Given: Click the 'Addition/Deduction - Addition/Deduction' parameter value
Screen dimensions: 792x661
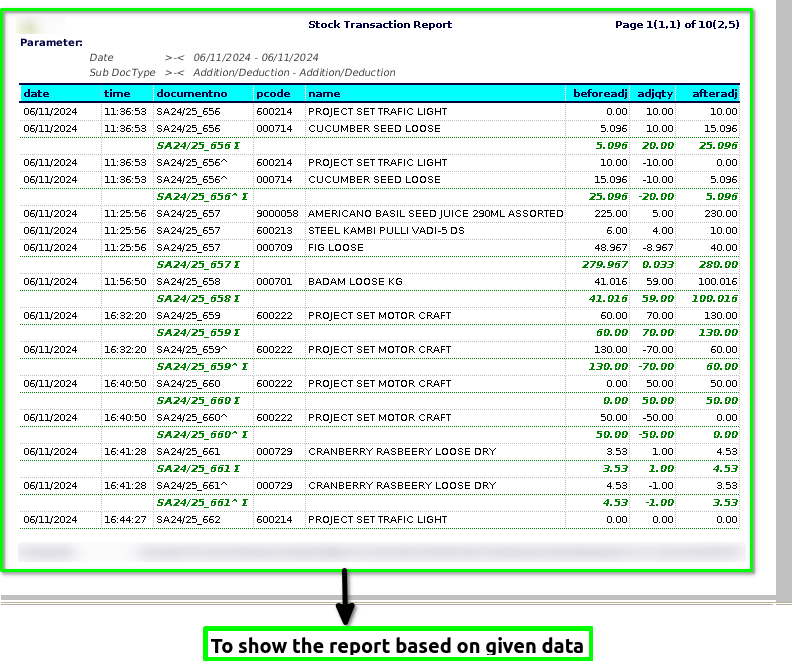Looking at the screenshot, I should point(294,72).
